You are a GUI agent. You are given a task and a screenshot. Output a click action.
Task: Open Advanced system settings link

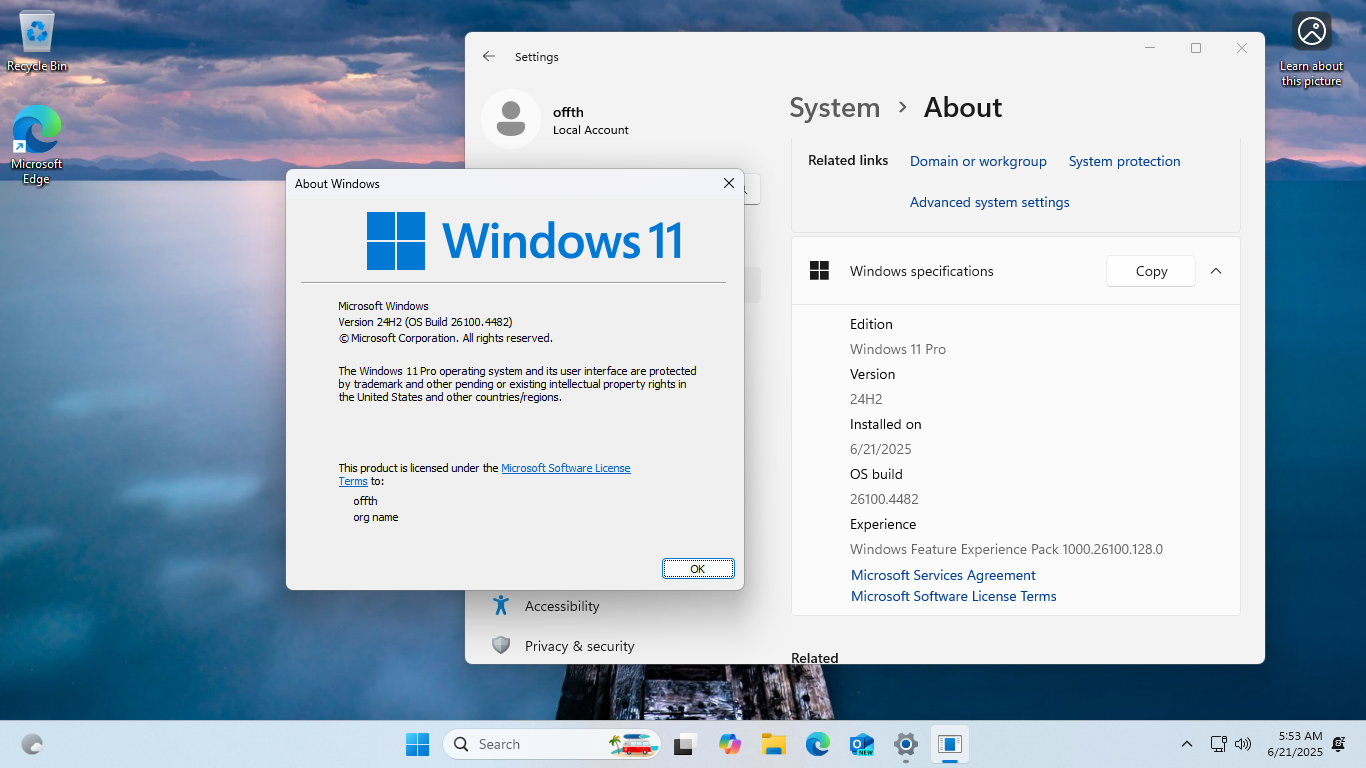(989, 202)
